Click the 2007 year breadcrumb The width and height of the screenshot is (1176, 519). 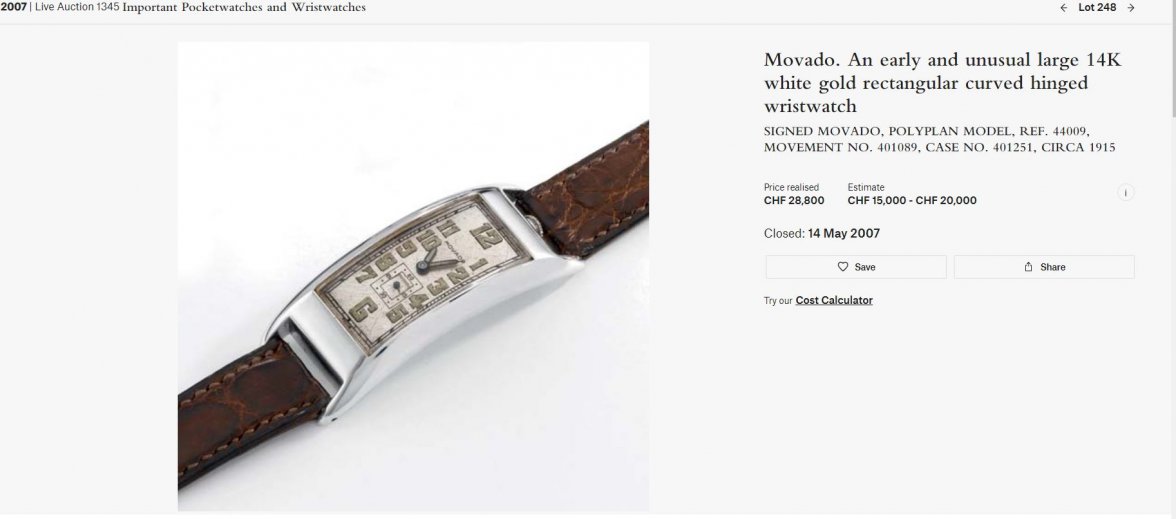tap(13, 8)
